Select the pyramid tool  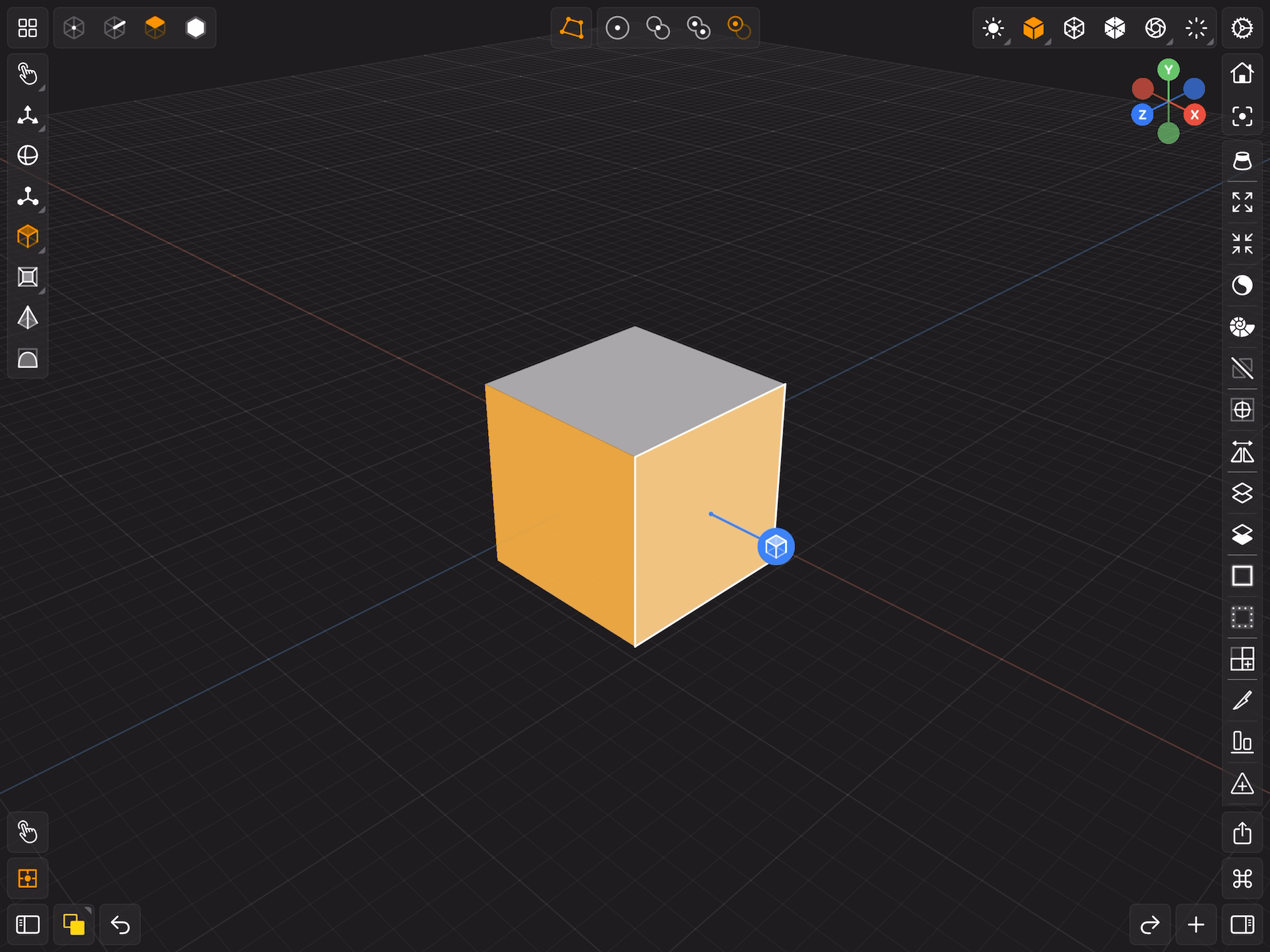(x=27, y=318)
